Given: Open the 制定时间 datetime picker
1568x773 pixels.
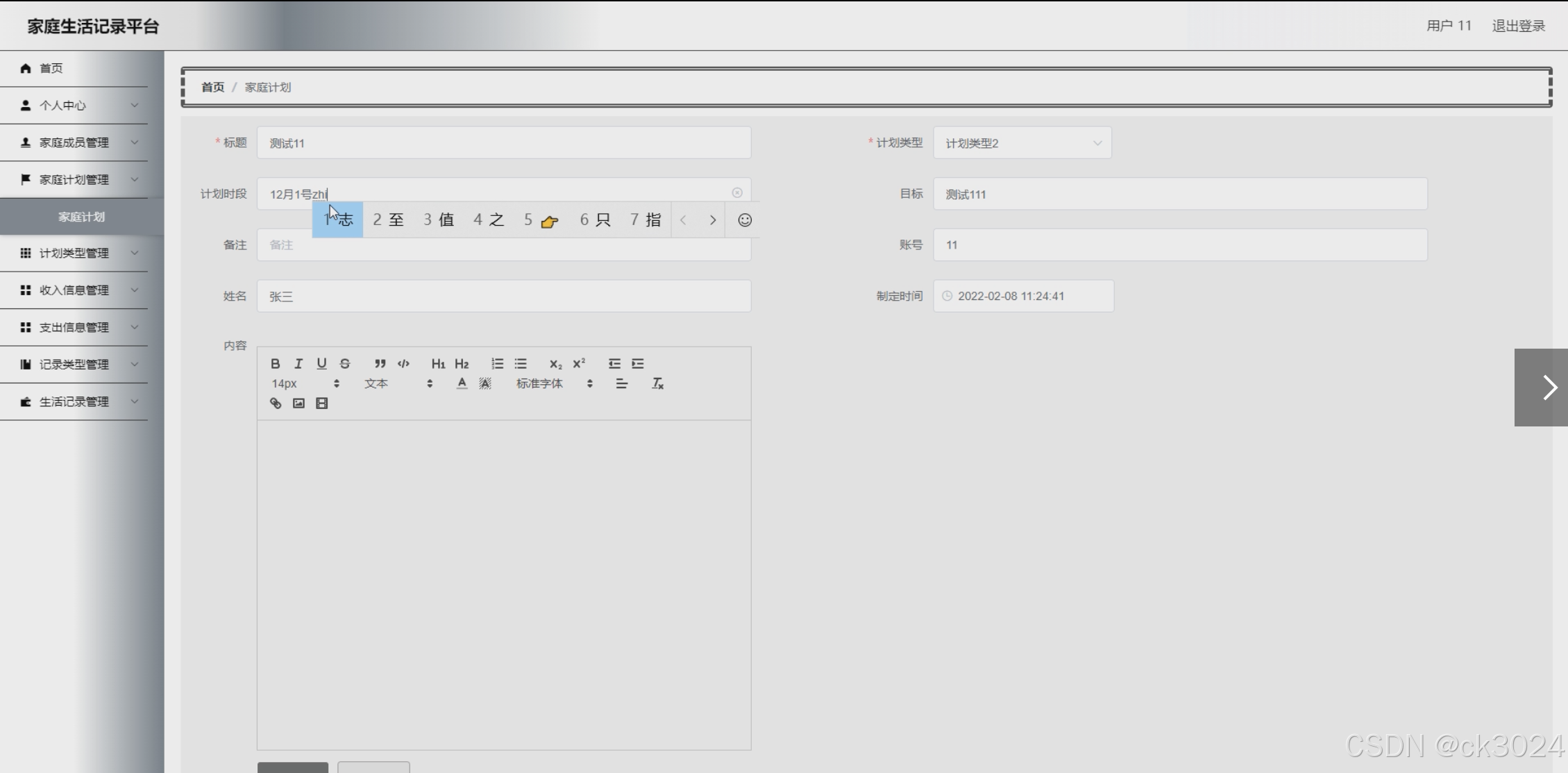Looking at the screenshot, I should tap(1024, 296).
